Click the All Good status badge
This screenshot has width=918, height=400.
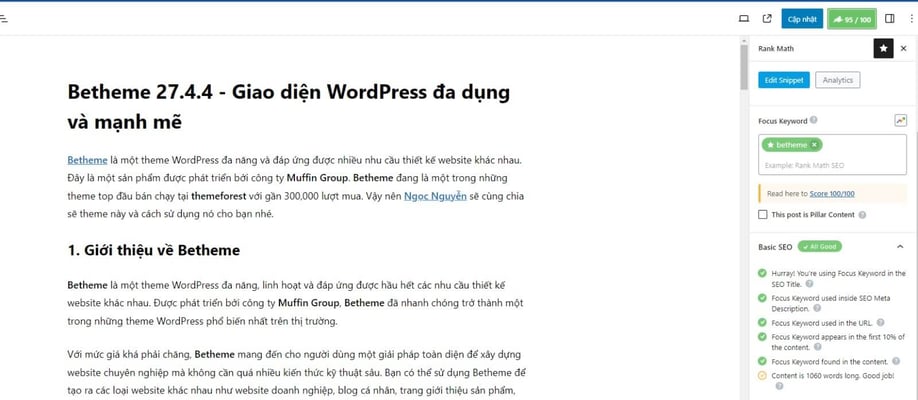click(820, 247)
